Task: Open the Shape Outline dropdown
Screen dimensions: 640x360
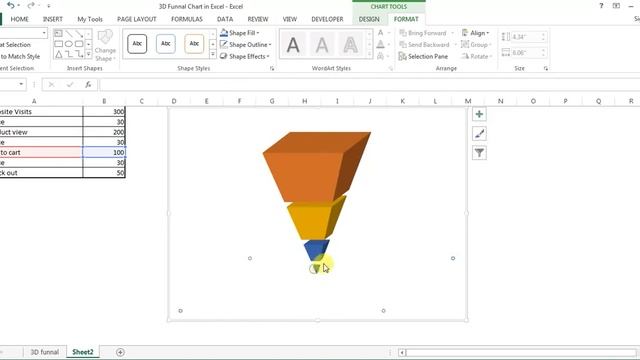Action: pos(245,44)
